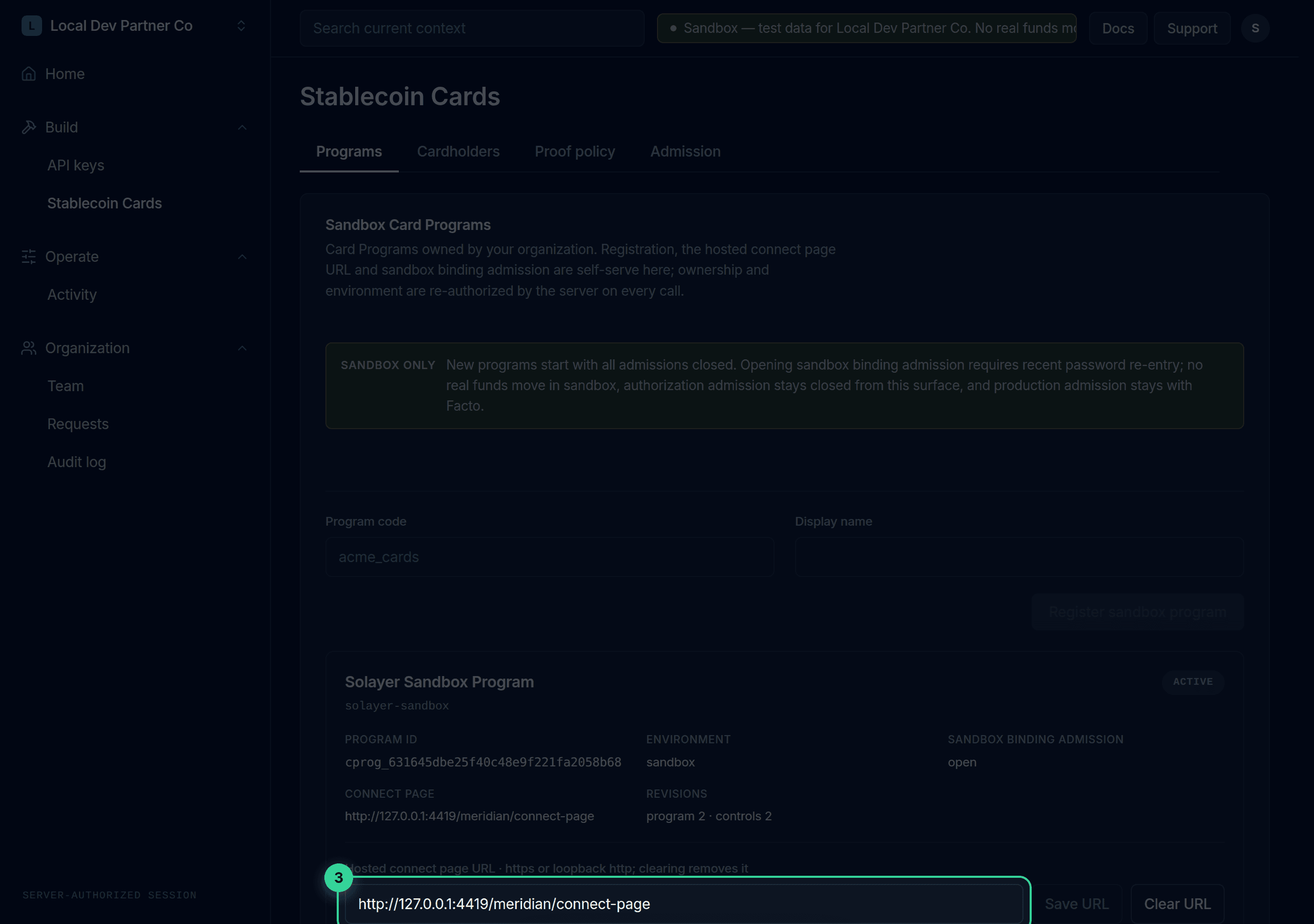Click the Clear URL button
Viewport: 1314px width, 924px height.
pos(1177,904)
